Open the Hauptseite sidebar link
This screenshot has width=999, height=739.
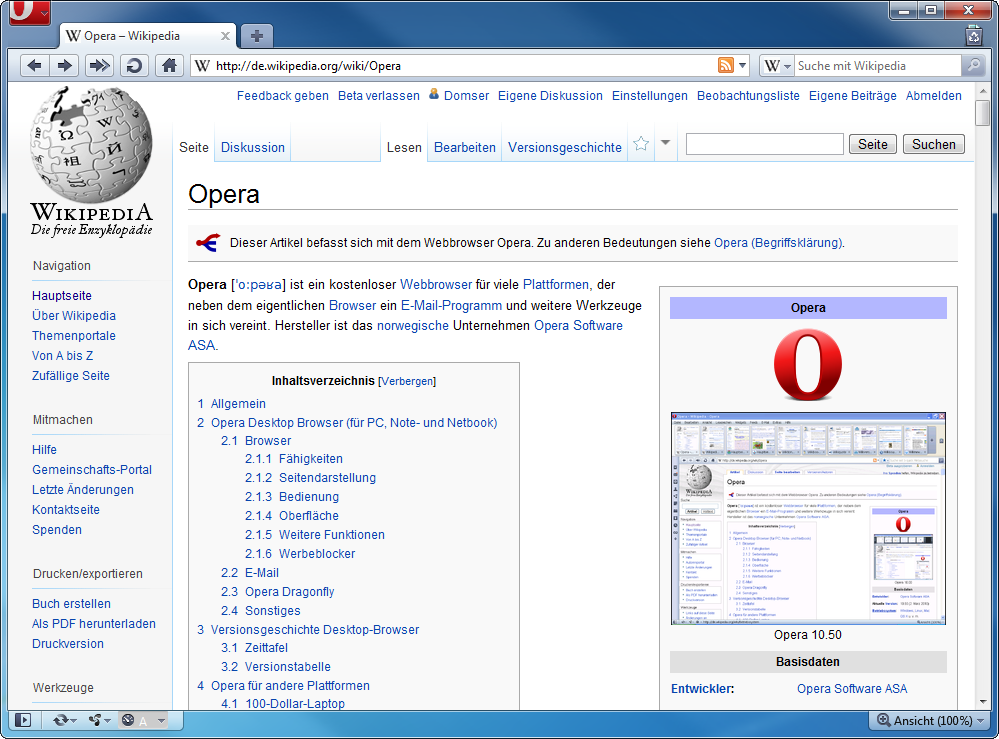pos(62,296)
